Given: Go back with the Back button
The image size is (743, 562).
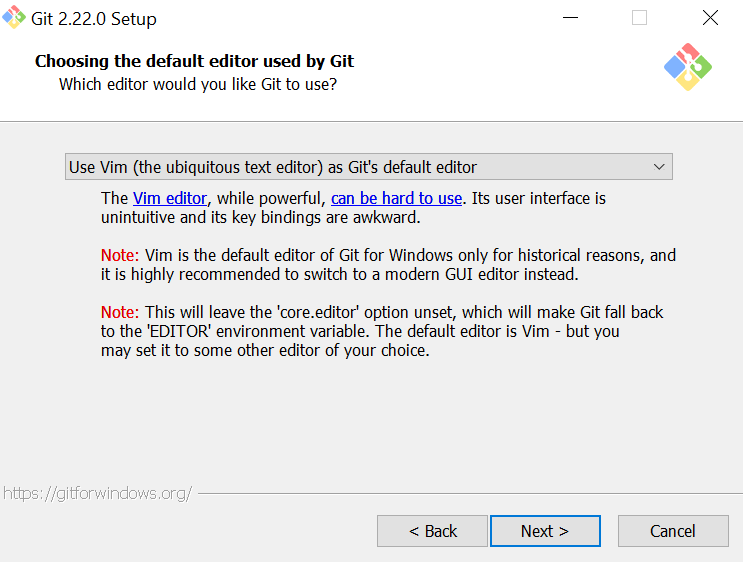Looking at the screenshot, I should point(432,531).
